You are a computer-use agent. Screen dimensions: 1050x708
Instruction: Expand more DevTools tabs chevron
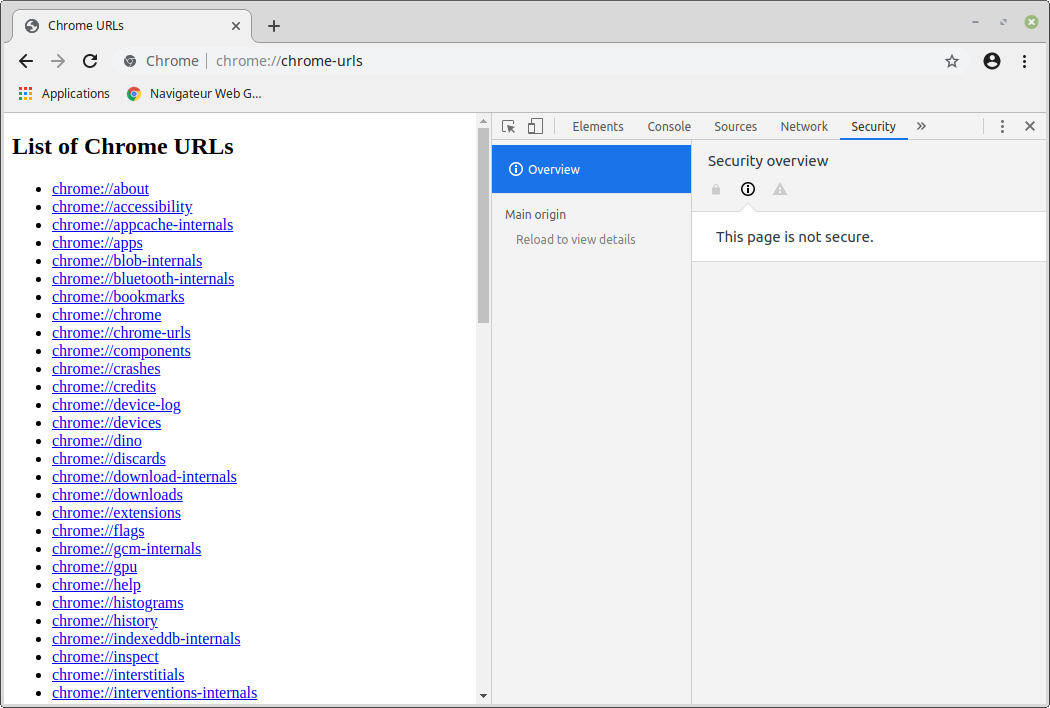(921, 126)
